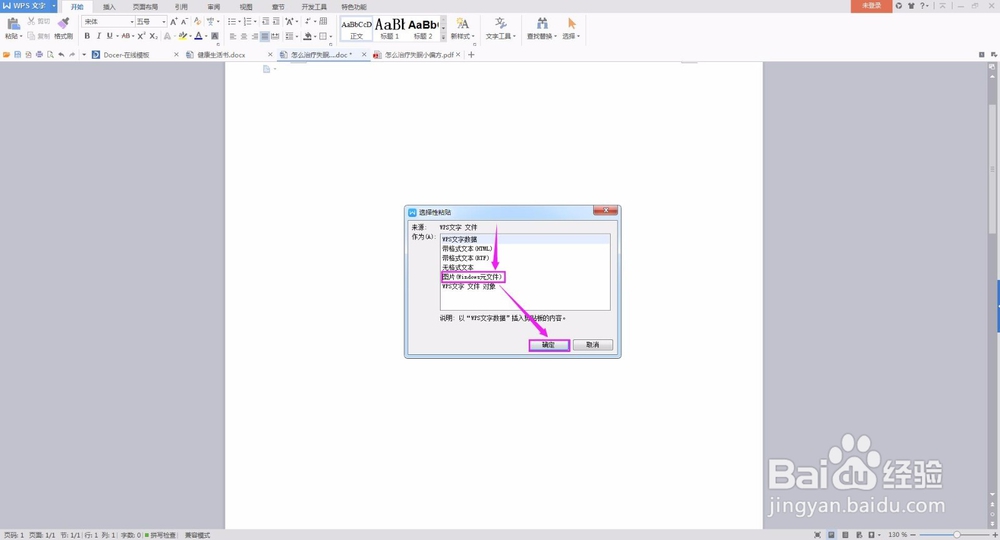Click the decrease indent icon

265,22
